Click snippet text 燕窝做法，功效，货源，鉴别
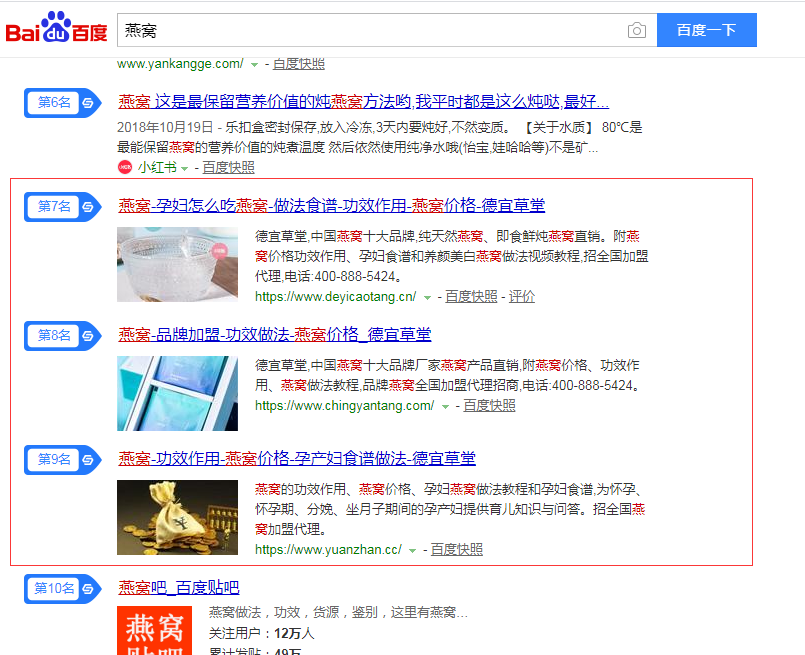 338,612
